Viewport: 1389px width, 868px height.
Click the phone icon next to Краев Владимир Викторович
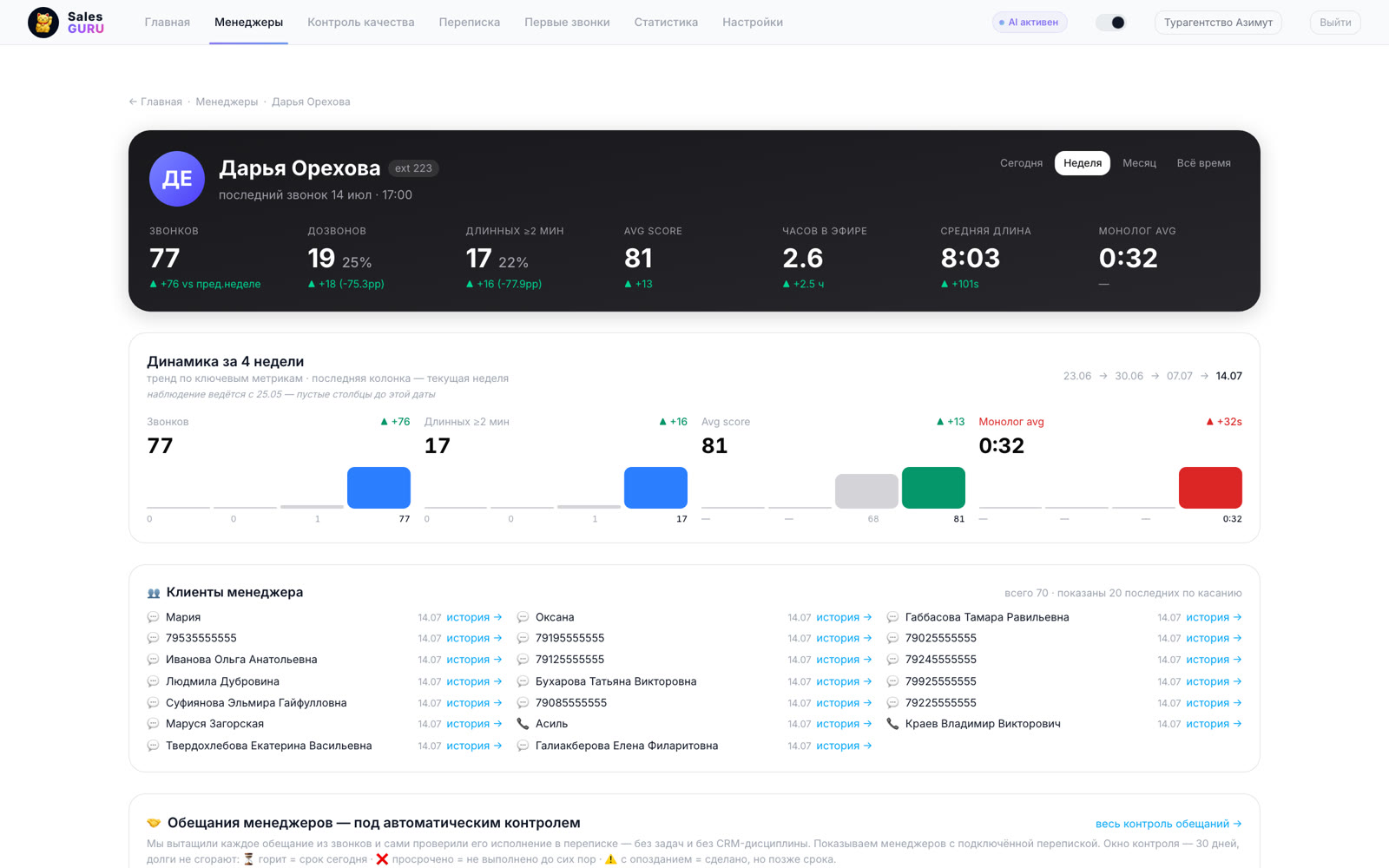coord(892,724)
